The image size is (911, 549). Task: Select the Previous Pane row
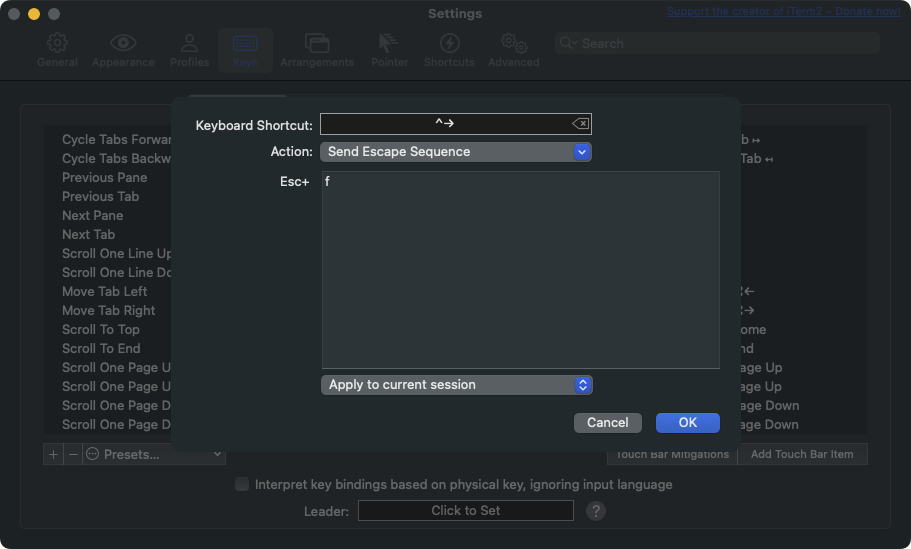pos(105,177)
